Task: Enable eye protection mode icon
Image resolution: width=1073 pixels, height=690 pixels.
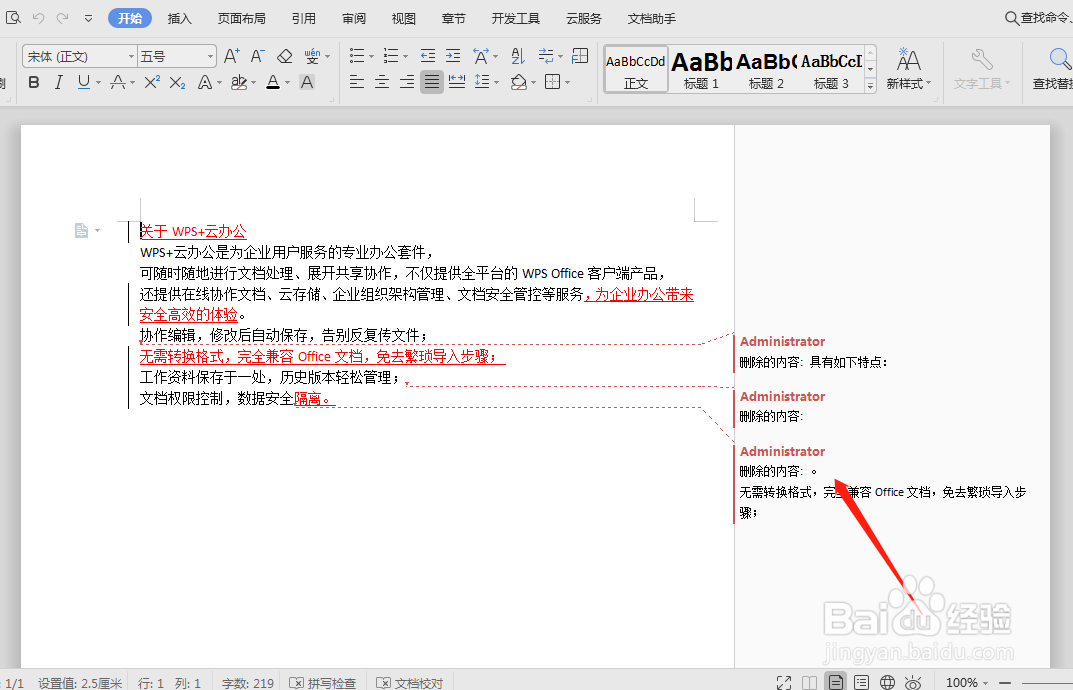Action: [x=913, y=682]
